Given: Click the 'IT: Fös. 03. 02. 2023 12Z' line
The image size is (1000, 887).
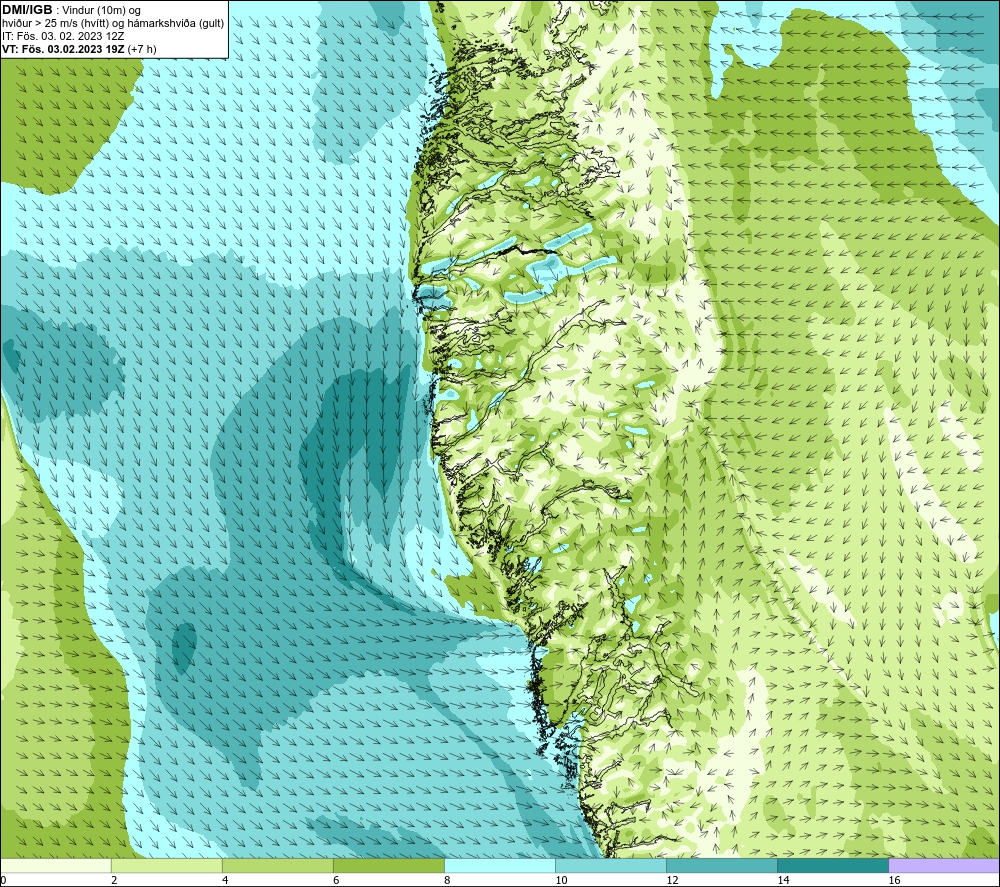Looking at the screenshot, I should tap(63, 36).
